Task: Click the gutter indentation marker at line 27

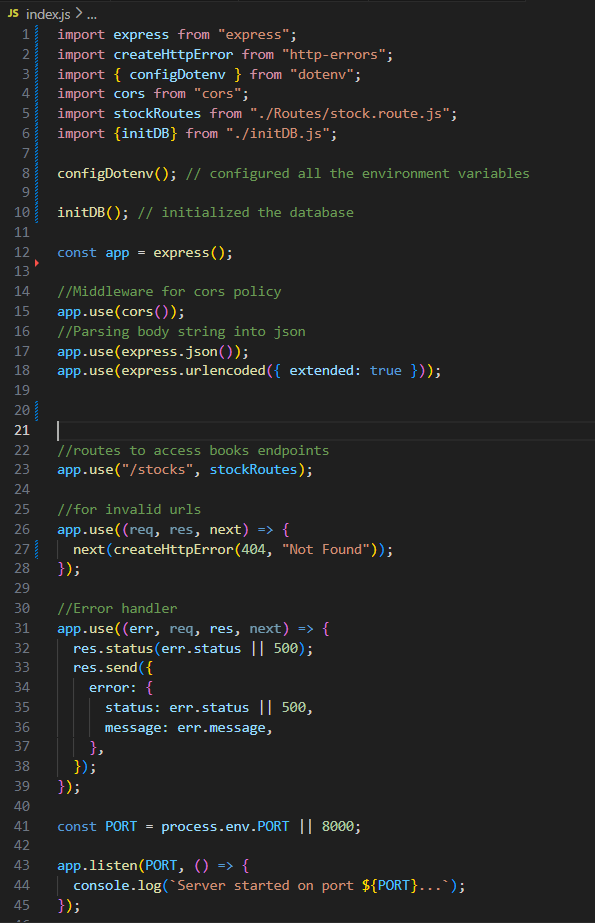Action: click(x=34, y=548)
